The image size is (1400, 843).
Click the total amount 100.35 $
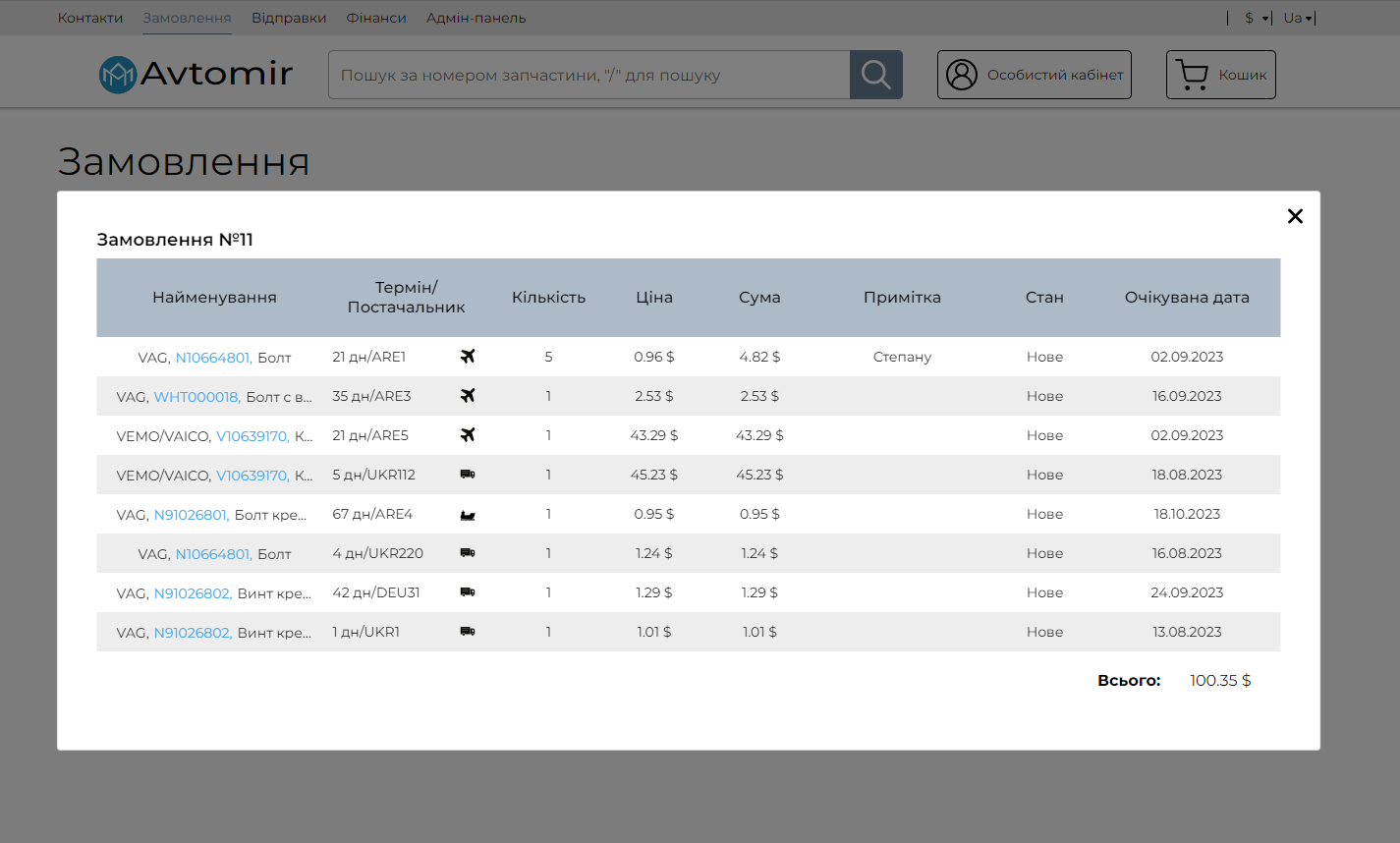[1220, 680]
